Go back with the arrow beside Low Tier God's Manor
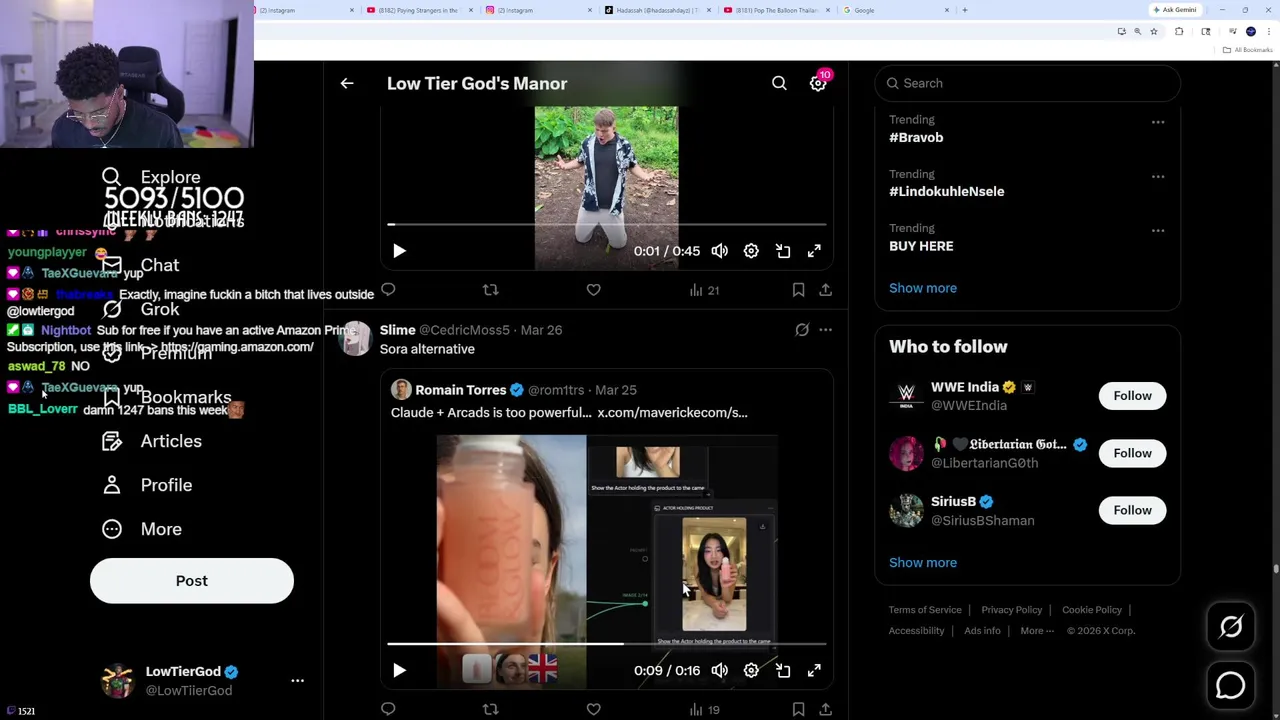Screen dimensions: 1280x720 coord(347,84)
